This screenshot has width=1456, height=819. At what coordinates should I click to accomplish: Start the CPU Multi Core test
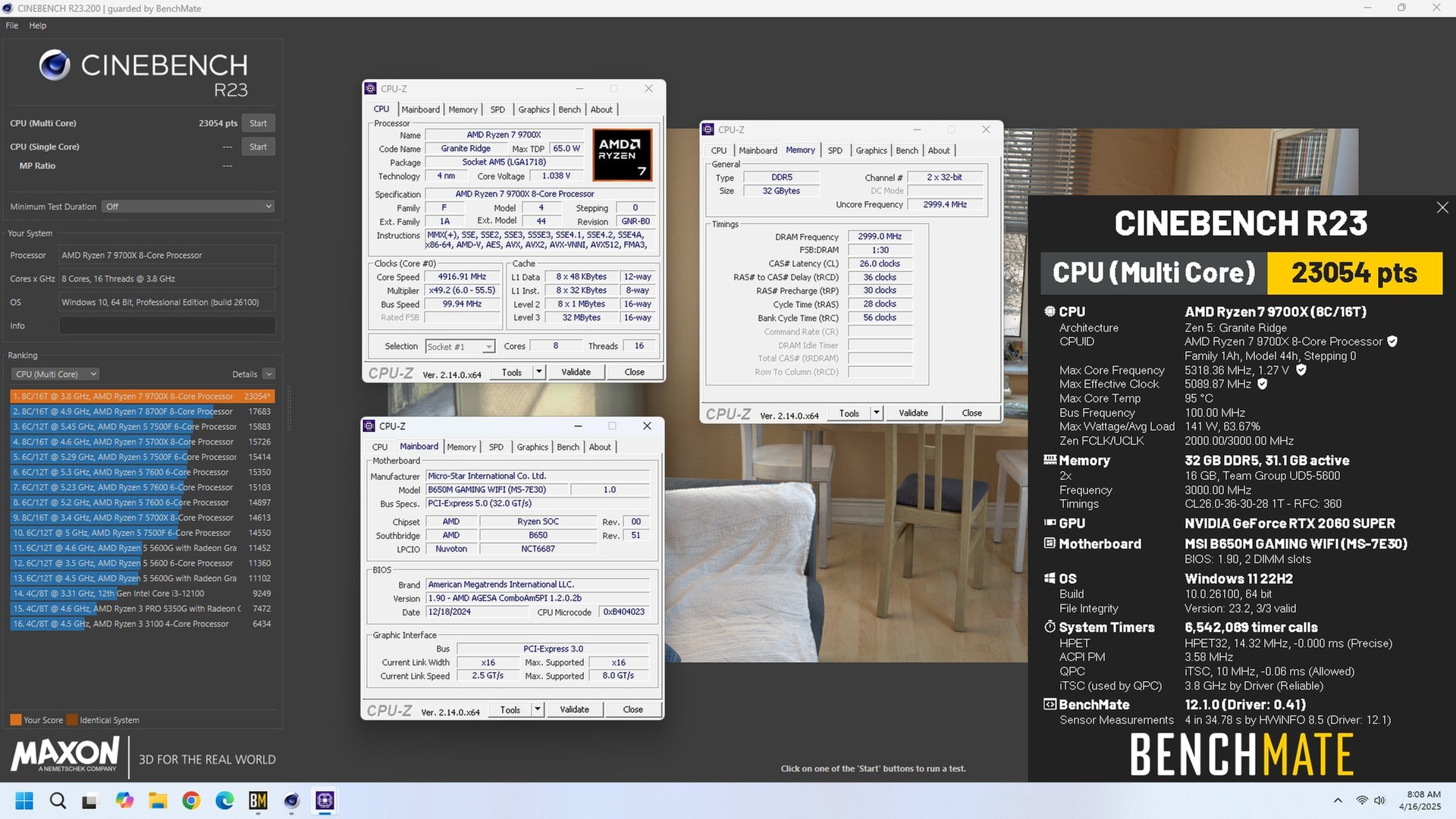(x=258, y=124)
